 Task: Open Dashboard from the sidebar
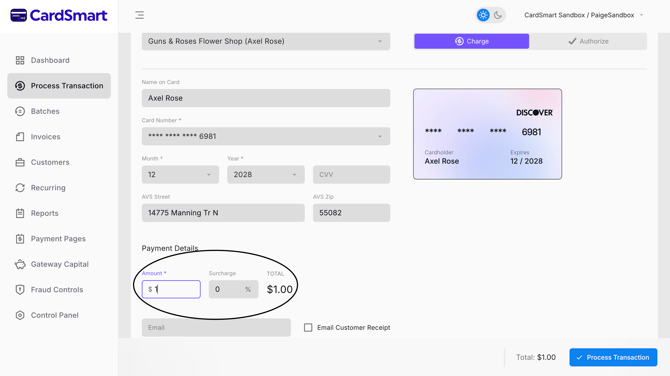coord(59,60)
